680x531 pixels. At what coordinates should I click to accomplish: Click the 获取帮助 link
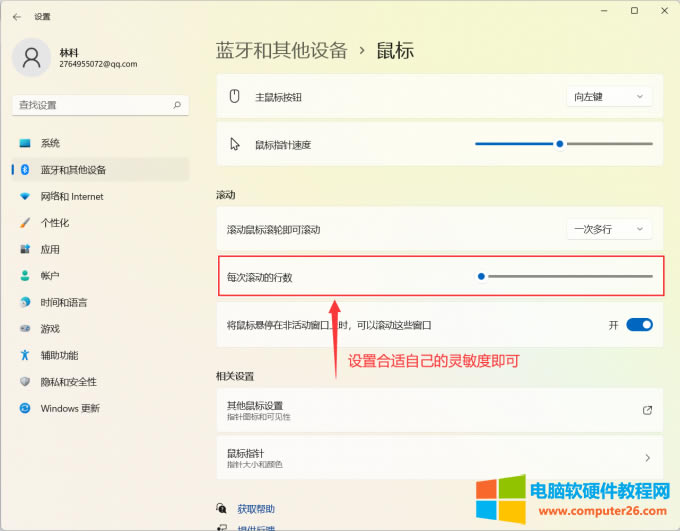point(256,509)
